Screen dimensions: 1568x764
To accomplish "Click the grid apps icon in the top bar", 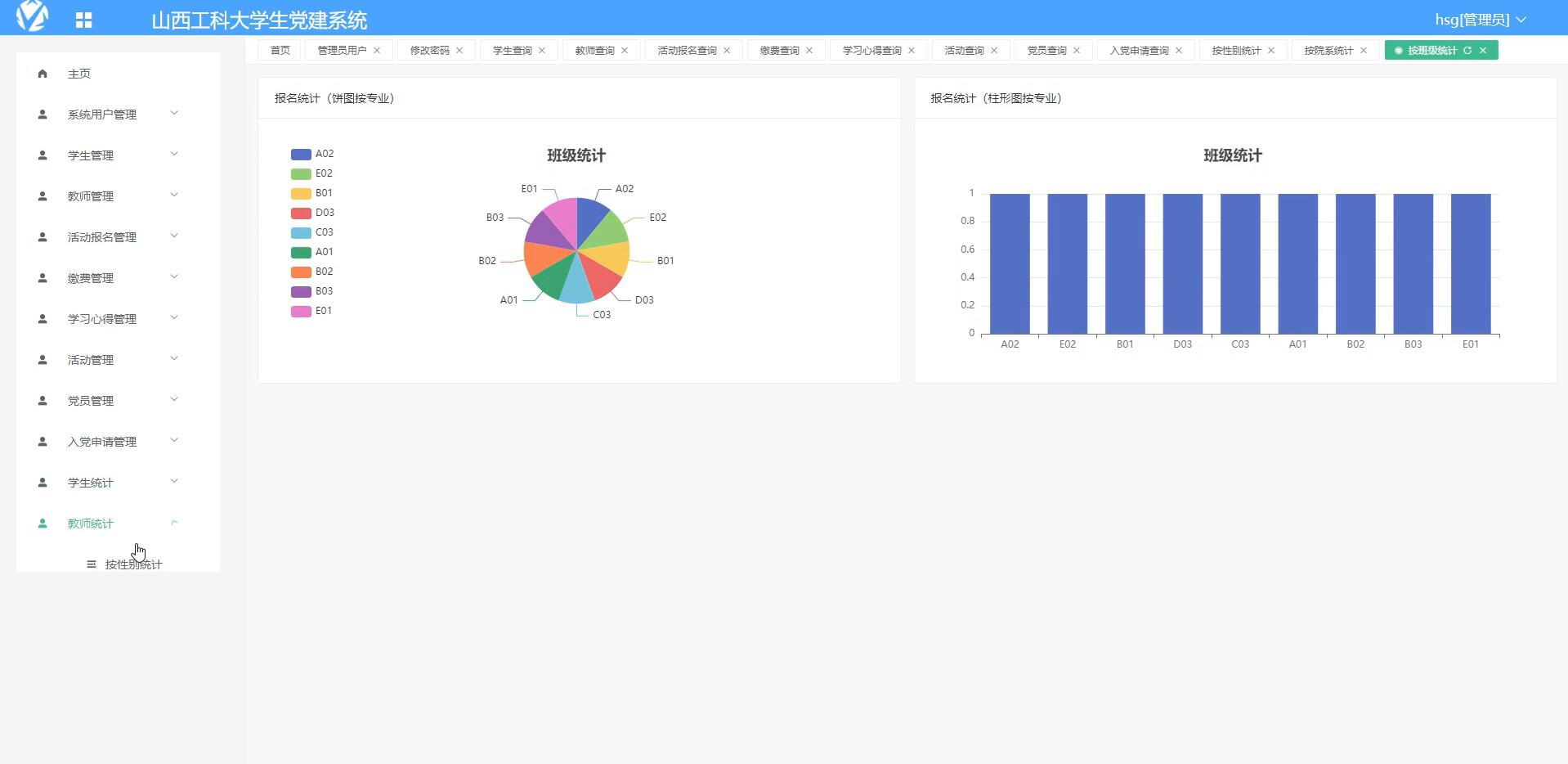I will point(84,18).
